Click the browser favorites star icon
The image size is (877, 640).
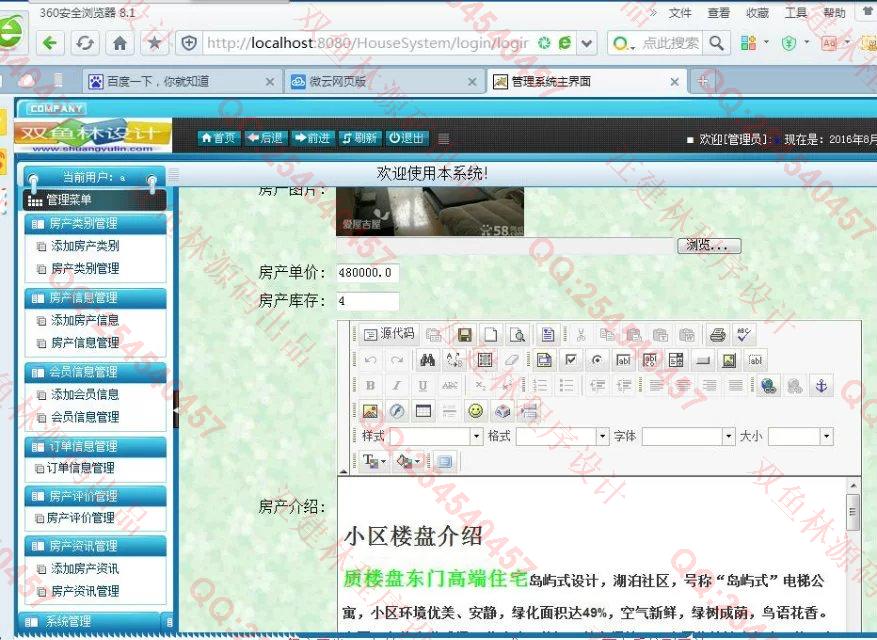coord(154,43)
